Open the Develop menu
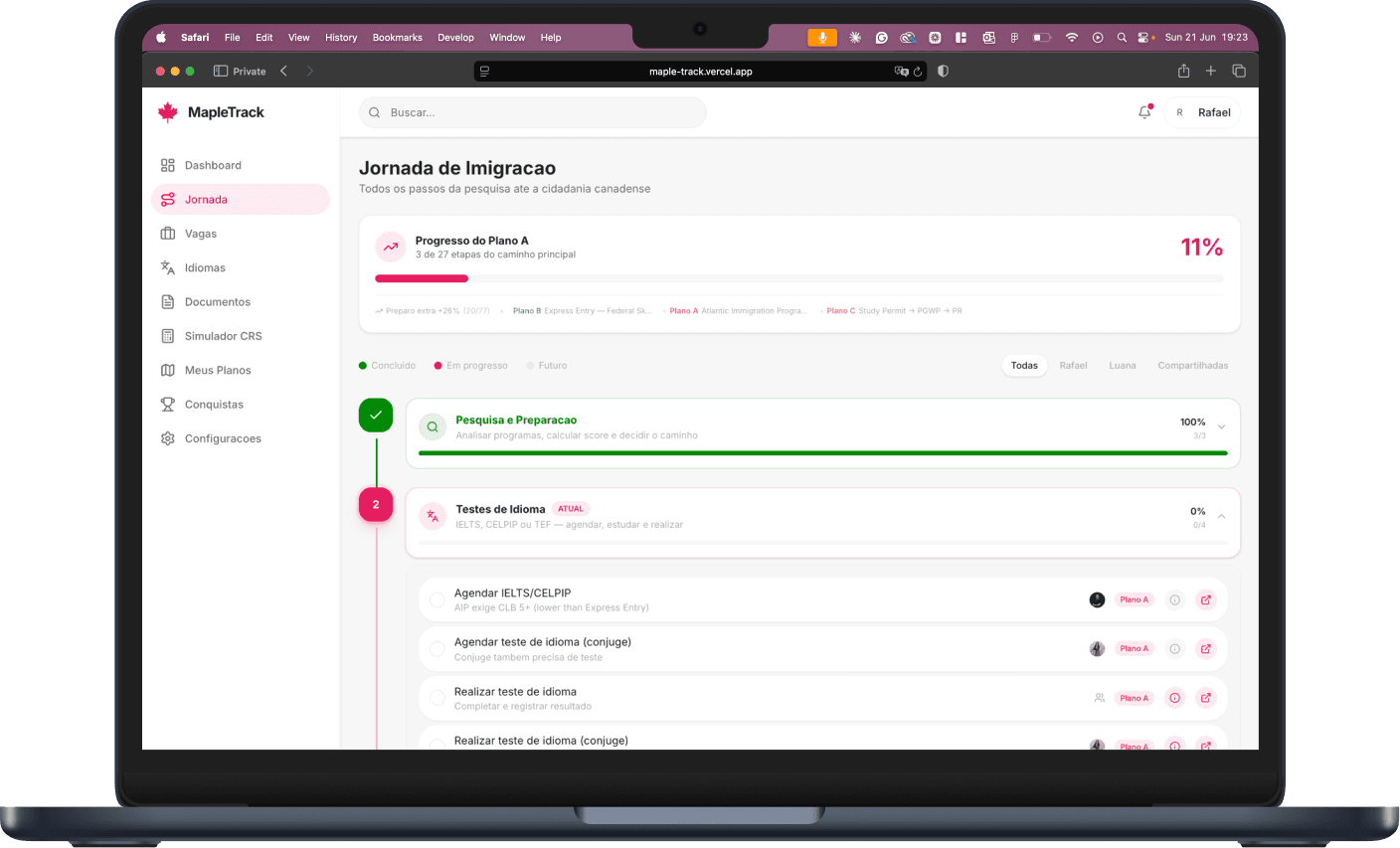This screenshot has height=848, width=1400. point(455,38)
